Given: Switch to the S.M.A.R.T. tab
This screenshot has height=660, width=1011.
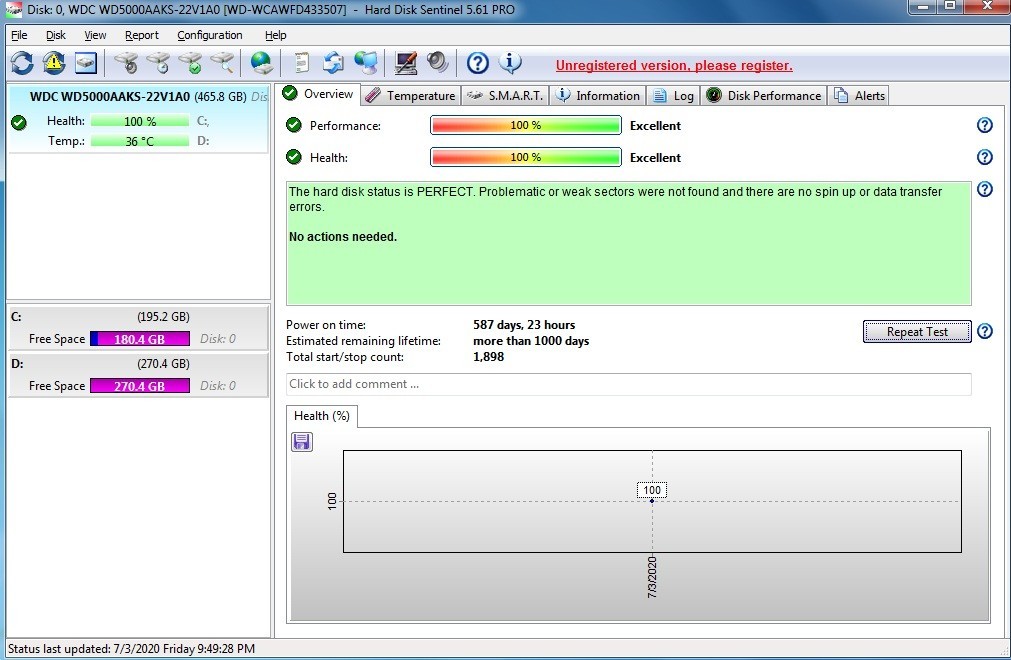Looking at the screenshot, I should tap(506, 95).
